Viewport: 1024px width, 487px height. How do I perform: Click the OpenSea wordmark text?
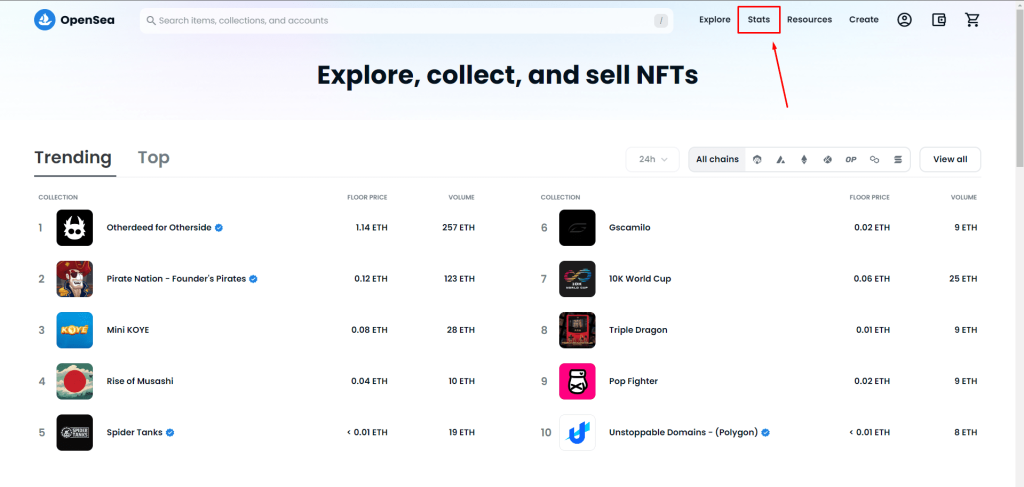pos(88,20)
